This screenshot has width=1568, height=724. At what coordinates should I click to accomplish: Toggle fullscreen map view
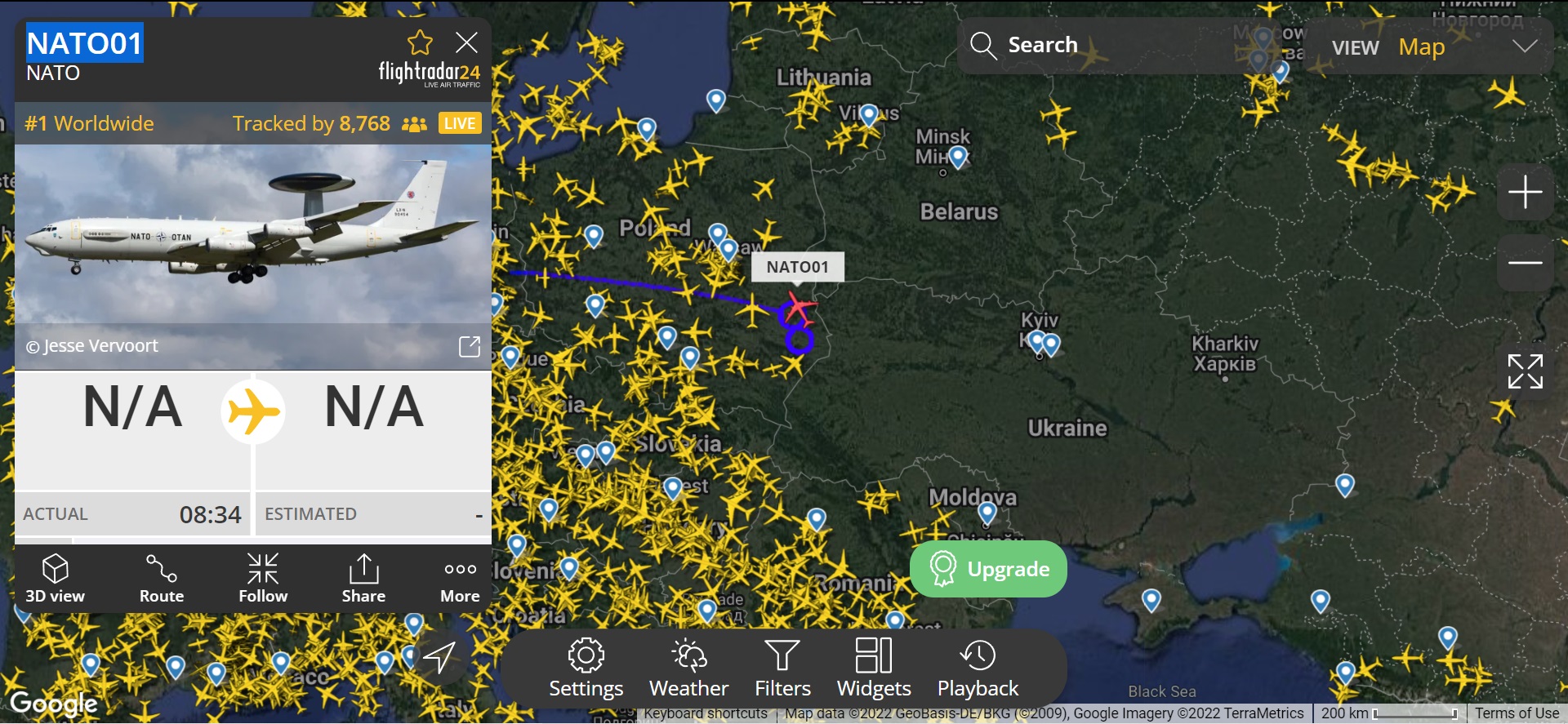pos(1525,371)
